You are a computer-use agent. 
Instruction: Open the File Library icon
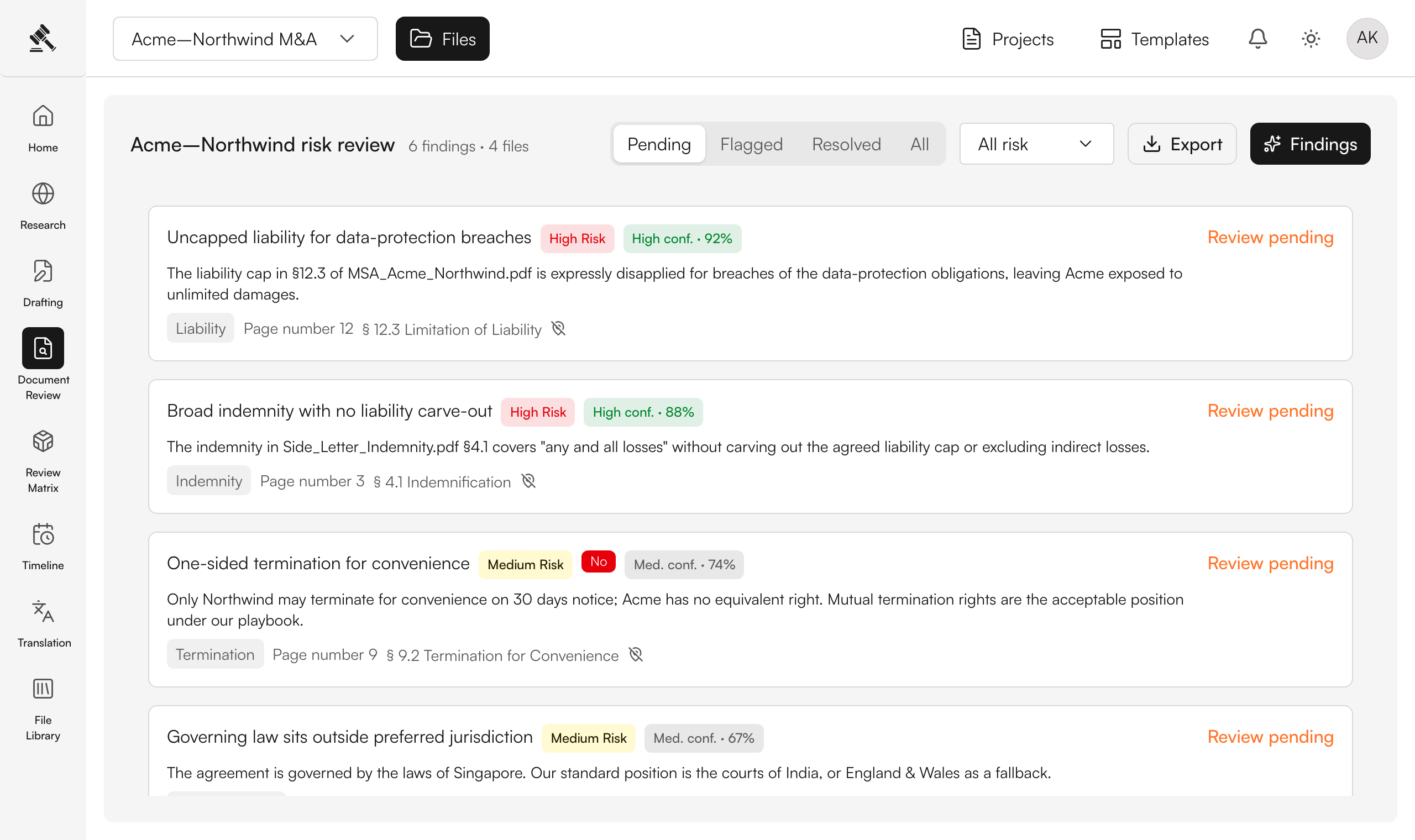43,689
